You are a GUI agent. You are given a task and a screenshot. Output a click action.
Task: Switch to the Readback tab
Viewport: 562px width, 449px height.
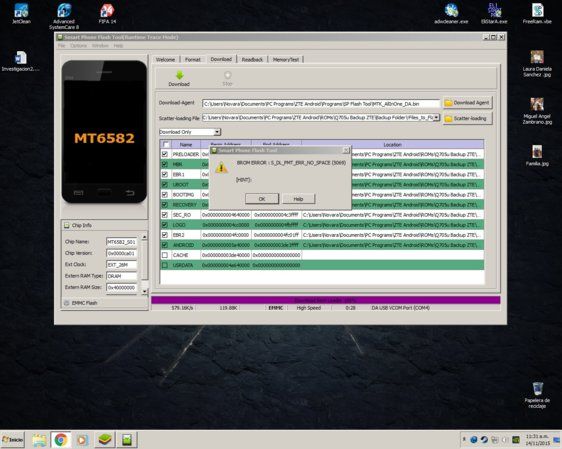(252, 59)
